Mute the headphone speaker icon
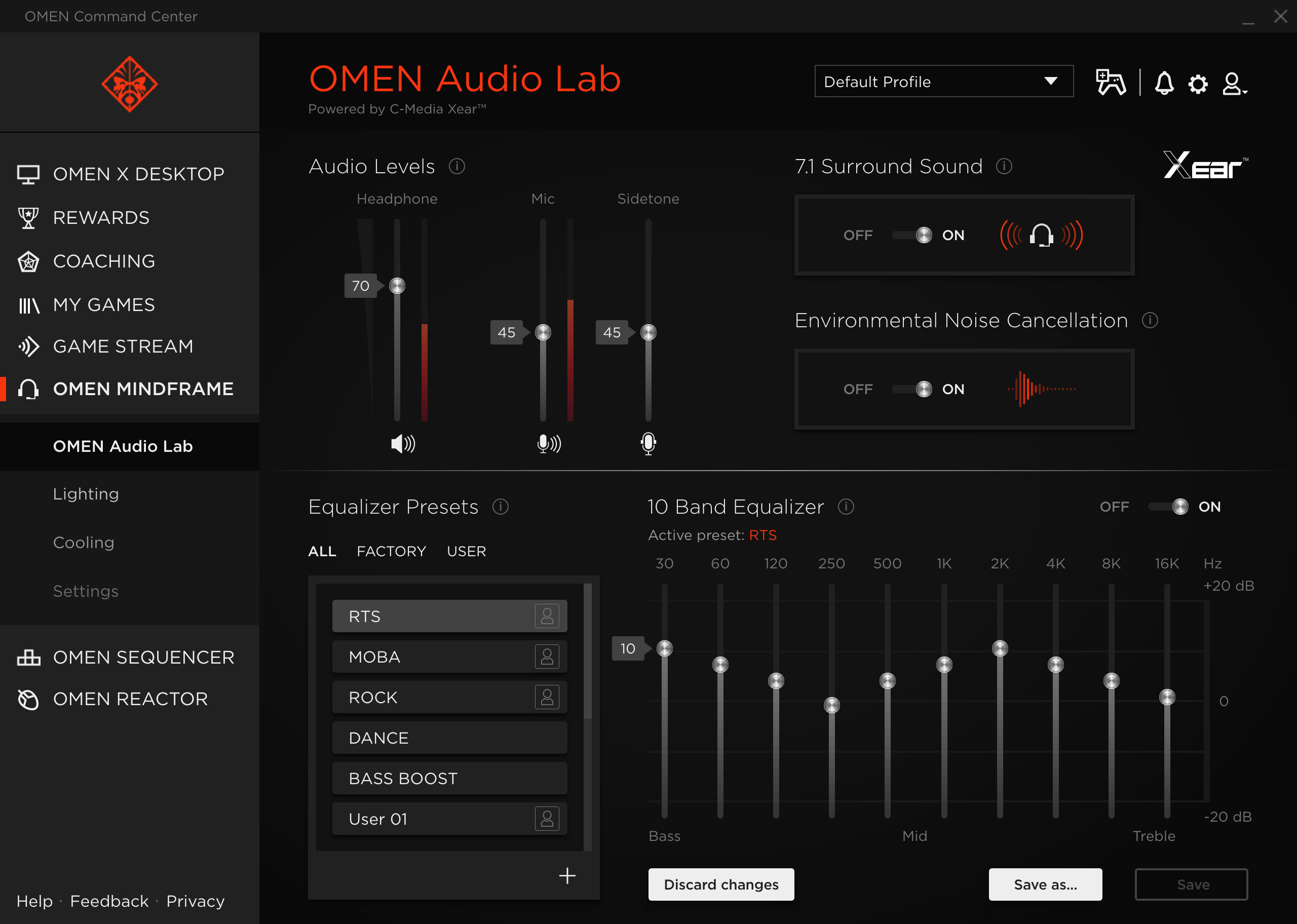Image resolution: width=1297 pixels, height=924 pixels. [x=403, y=444]
